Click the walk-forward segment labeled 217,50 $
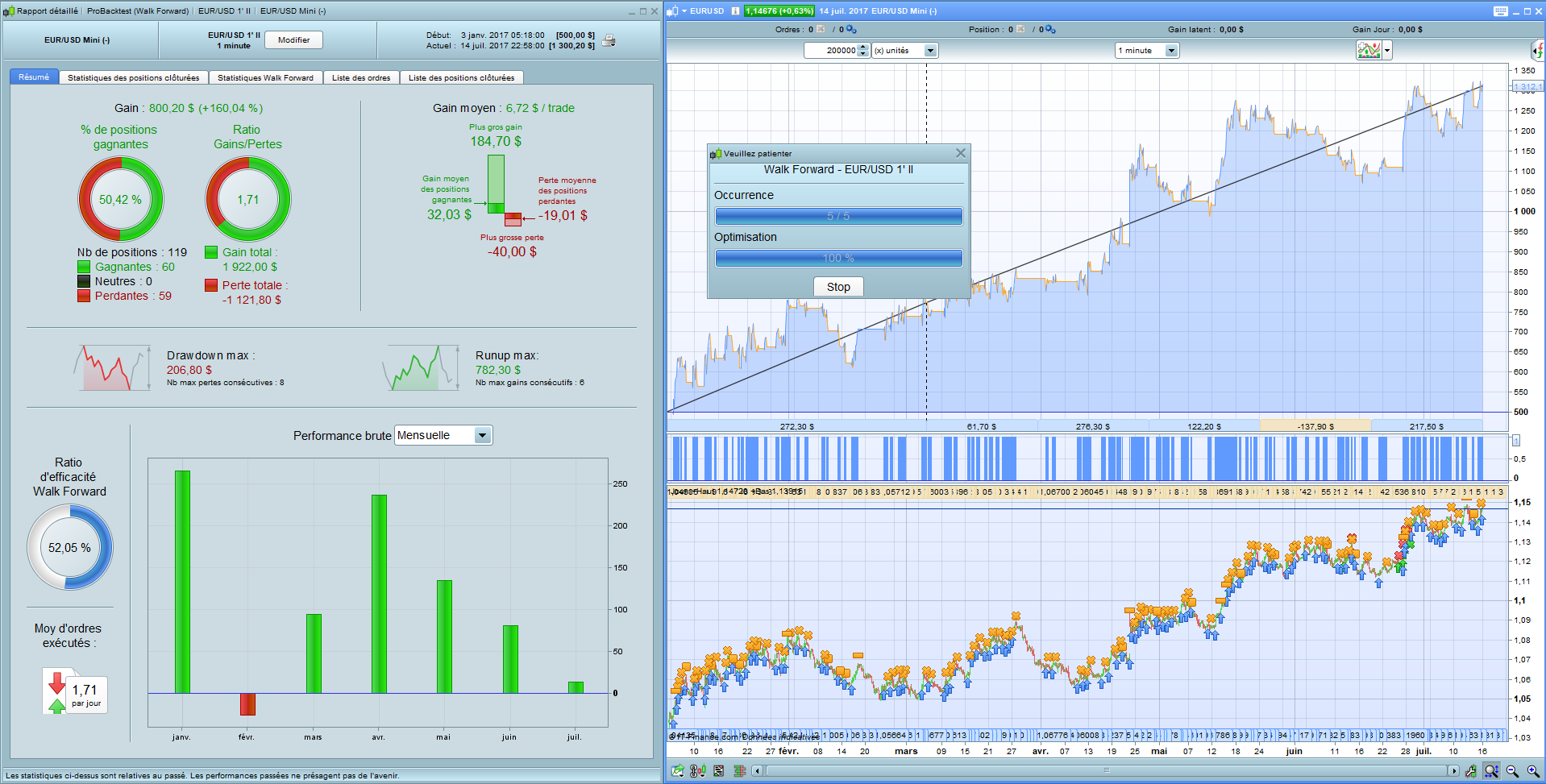This screenshot has width=1546, height=784. 1427,426
